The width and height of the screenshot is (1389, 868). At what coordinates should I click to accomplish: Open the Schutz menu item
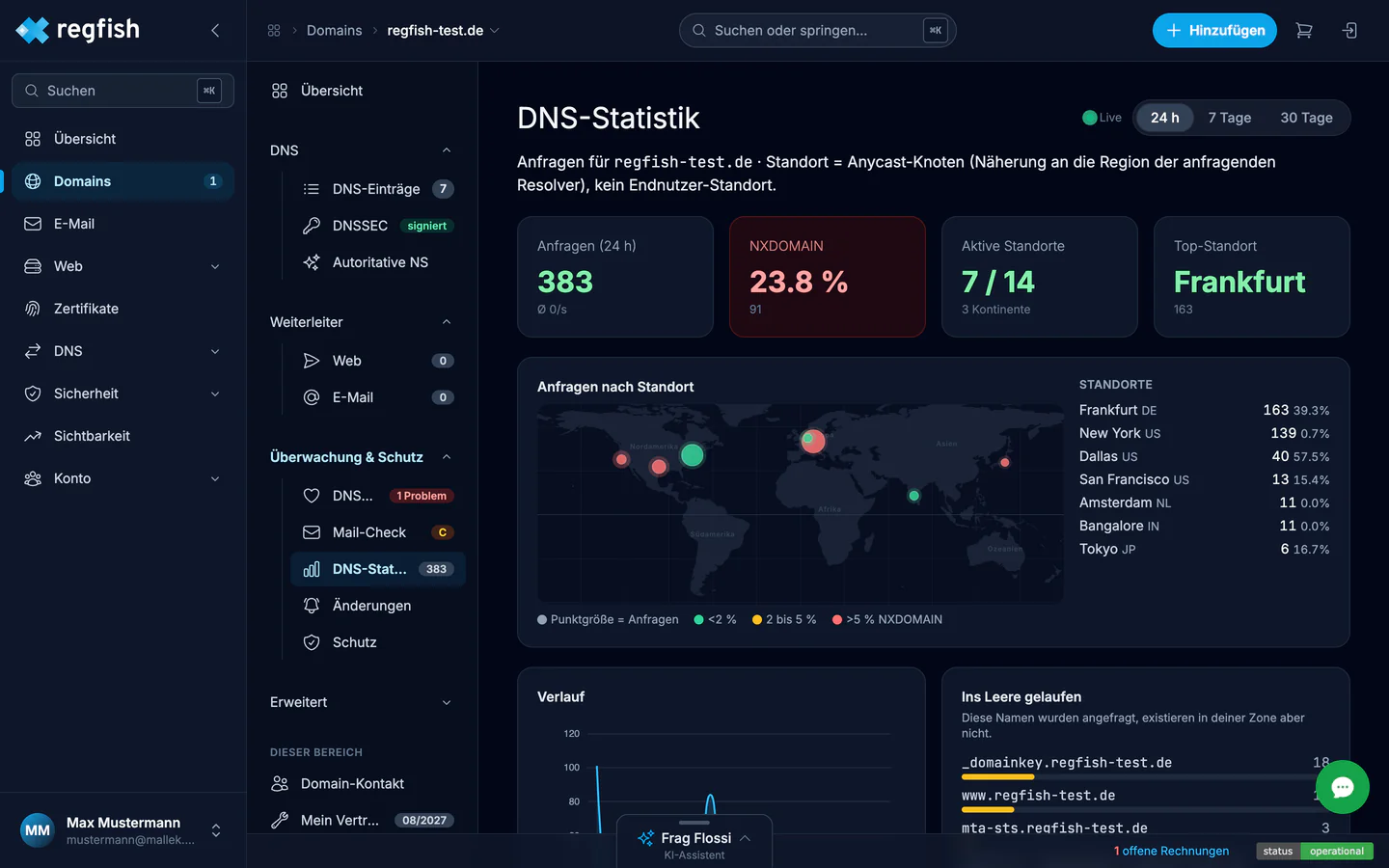[377, 642]
